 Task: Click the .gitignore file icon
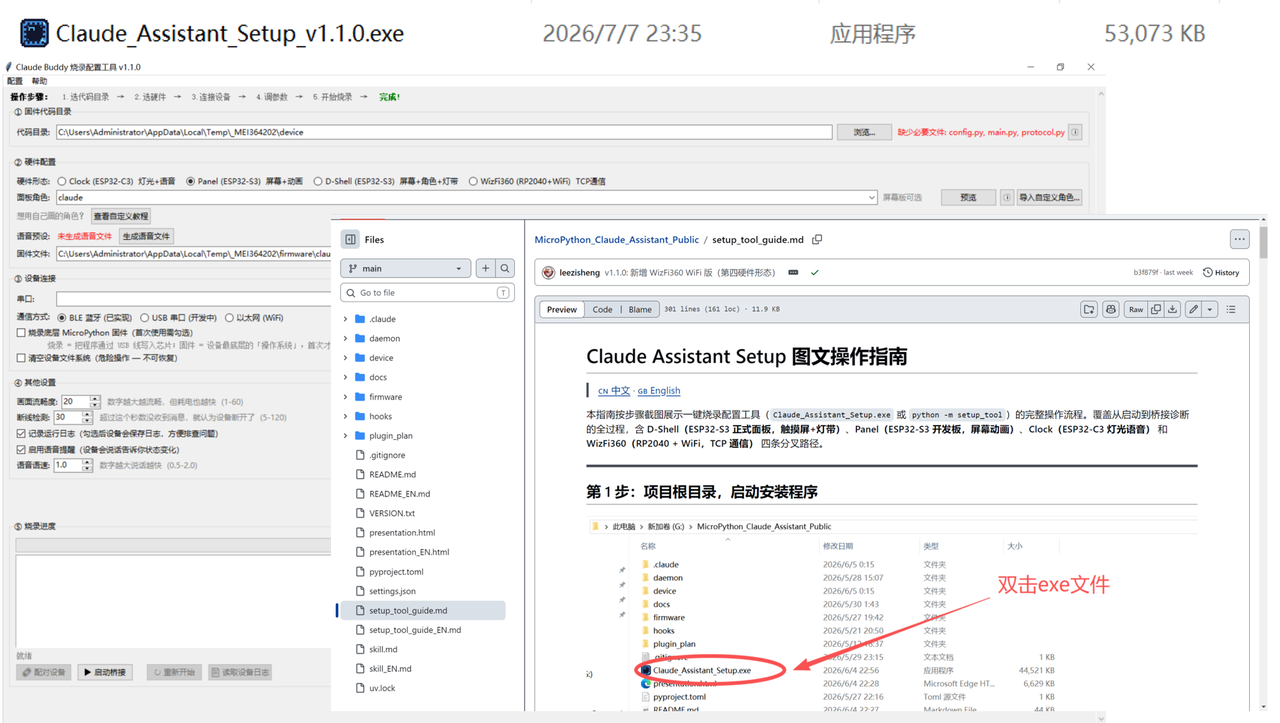pos(360,455)
